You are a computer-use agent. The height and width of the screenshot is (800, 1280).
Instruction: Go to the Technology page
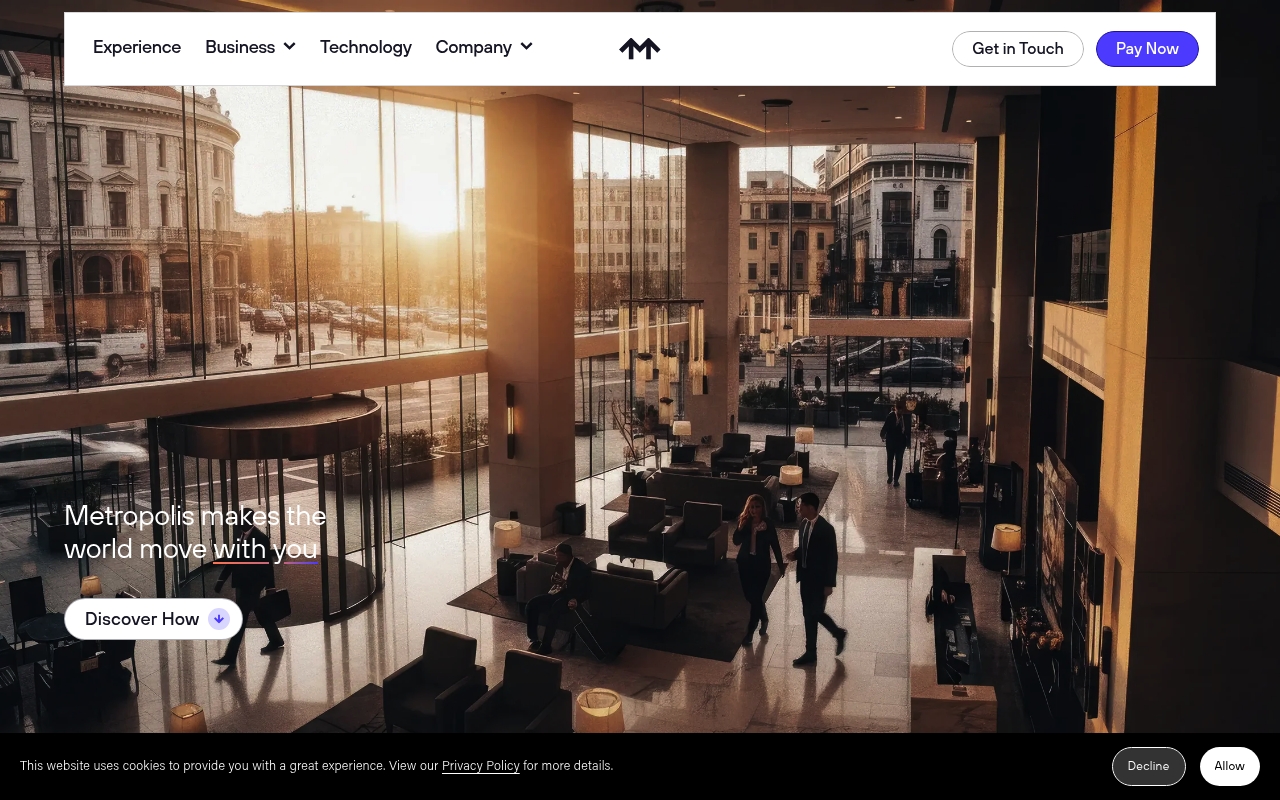(x=366, y=47)
